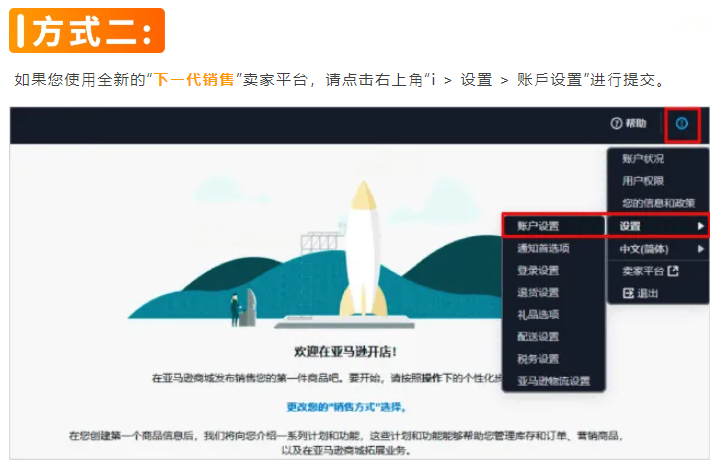
Task: Click the 更改您的"销售方式"选择 link
Action: point(347,407)
